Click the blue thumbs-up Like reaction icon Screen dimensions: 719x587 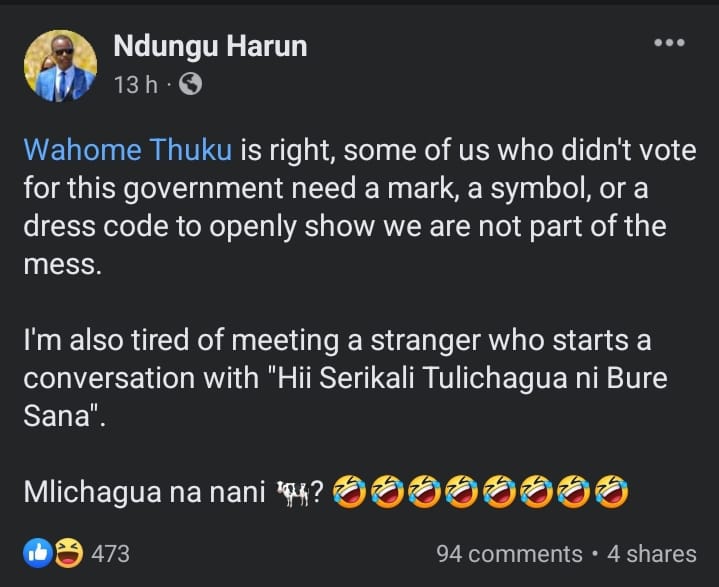tap(37, 552)
